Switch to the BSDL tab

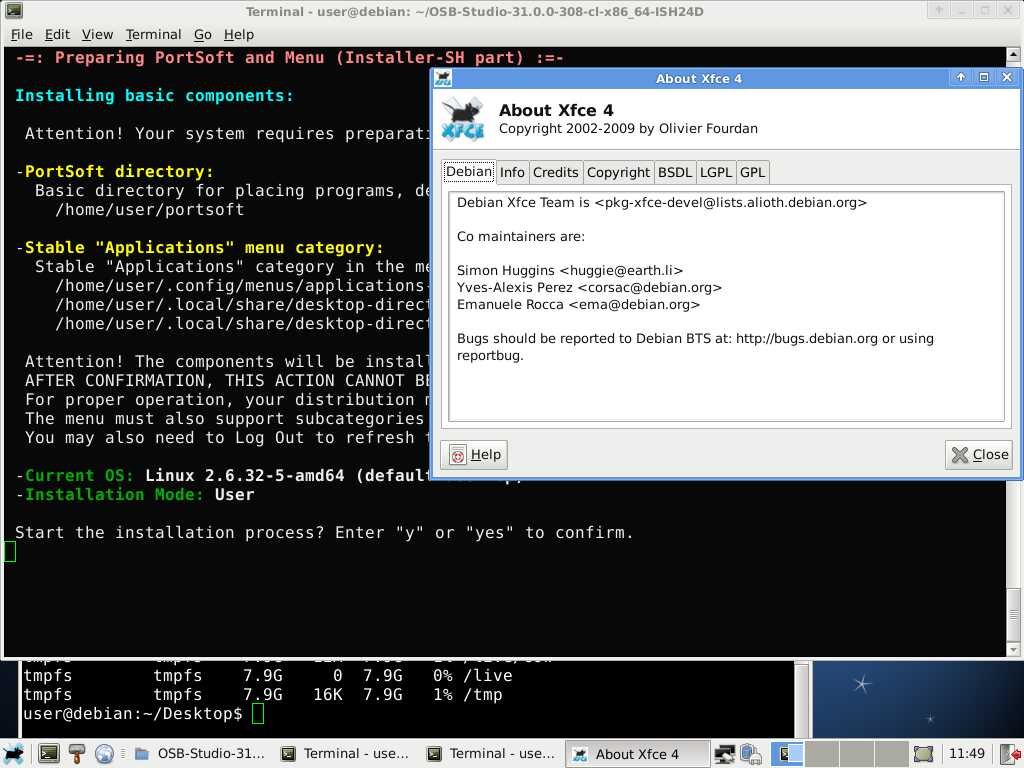(x=675, y=172)
